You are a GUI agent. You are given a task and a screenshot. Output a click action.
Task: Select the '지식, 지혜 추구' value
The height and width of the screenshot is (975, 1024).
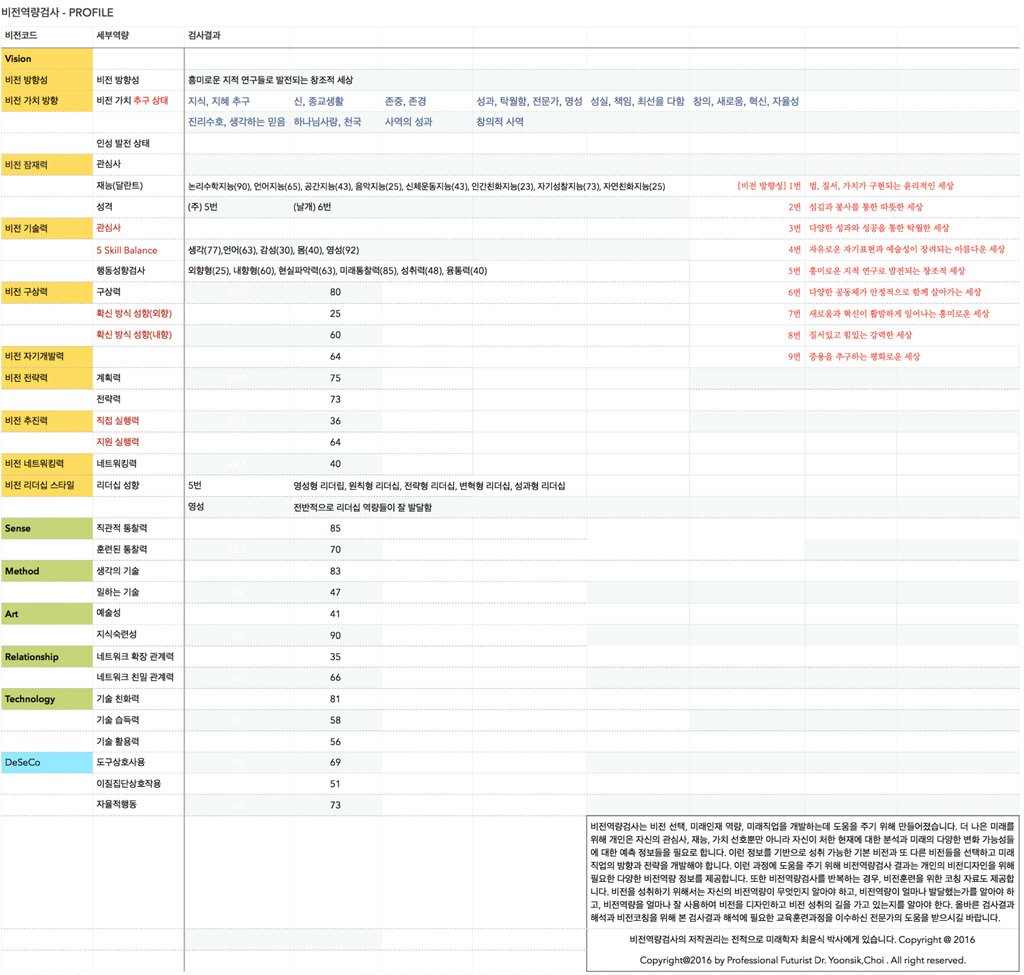(x=219, y=101)
